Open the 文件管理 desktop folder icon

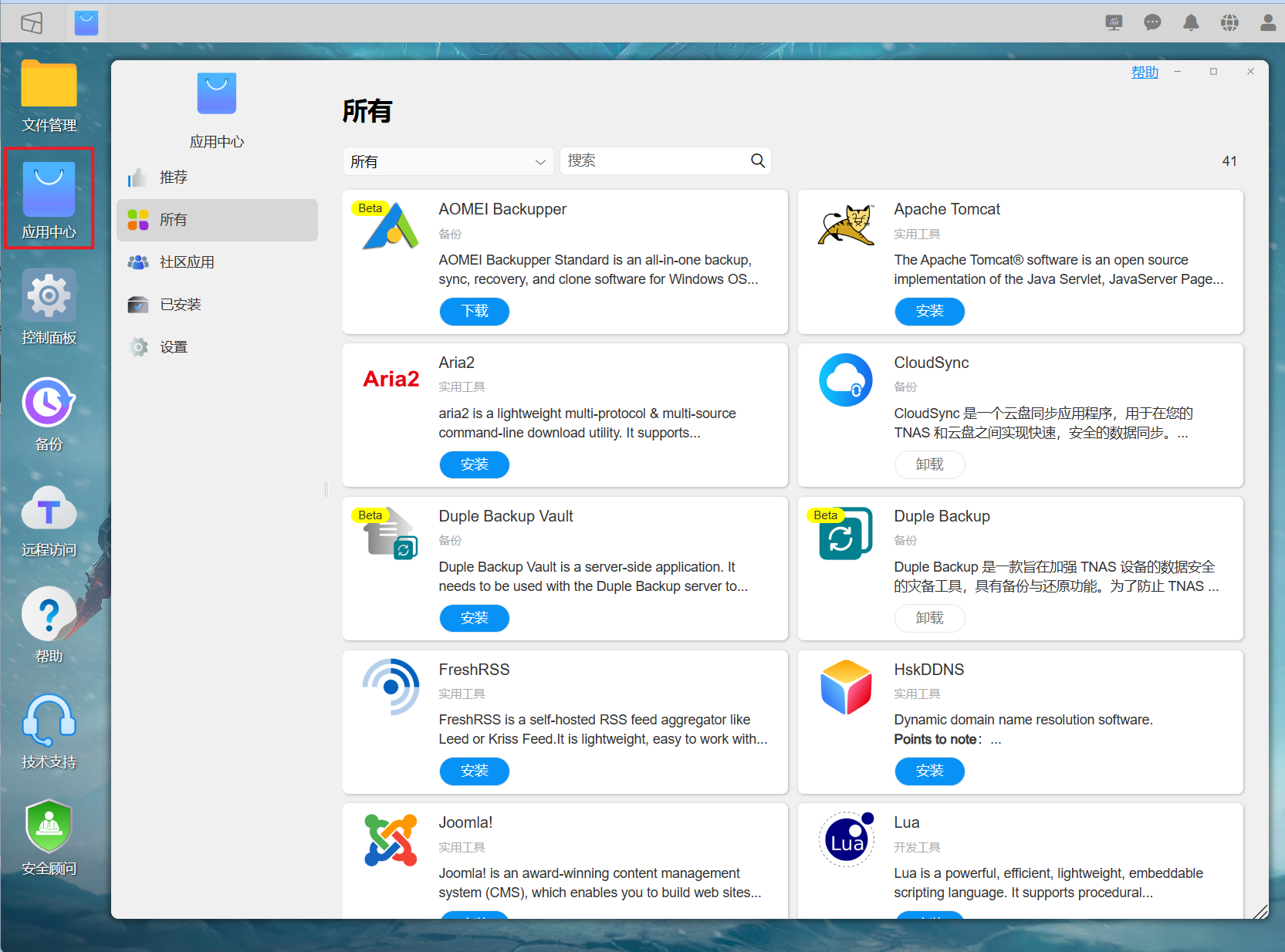click(x=49, y=83)
